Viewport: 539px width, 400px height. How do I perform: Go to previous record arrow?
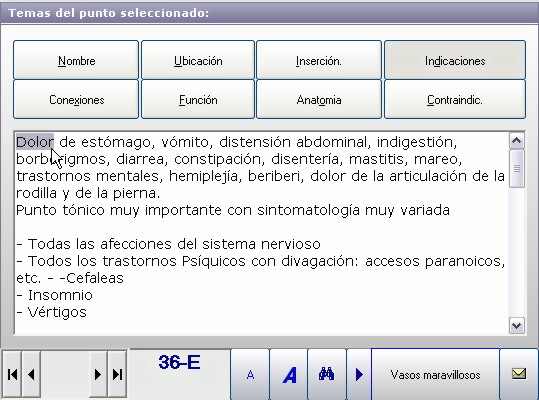(x=31, y=374)
